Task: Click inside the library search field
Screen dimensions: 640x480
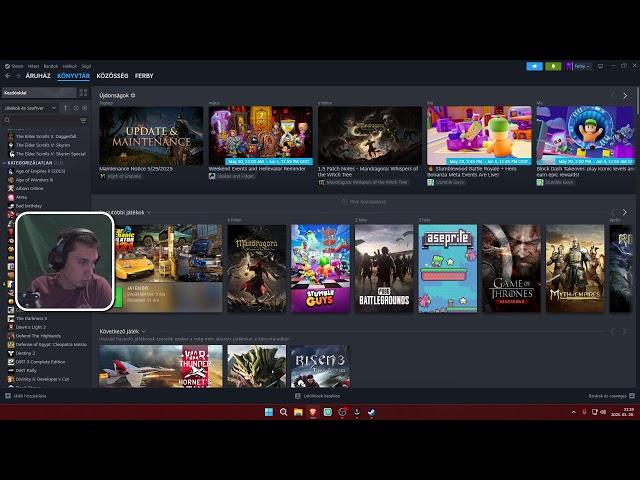Action: [44, 120]
